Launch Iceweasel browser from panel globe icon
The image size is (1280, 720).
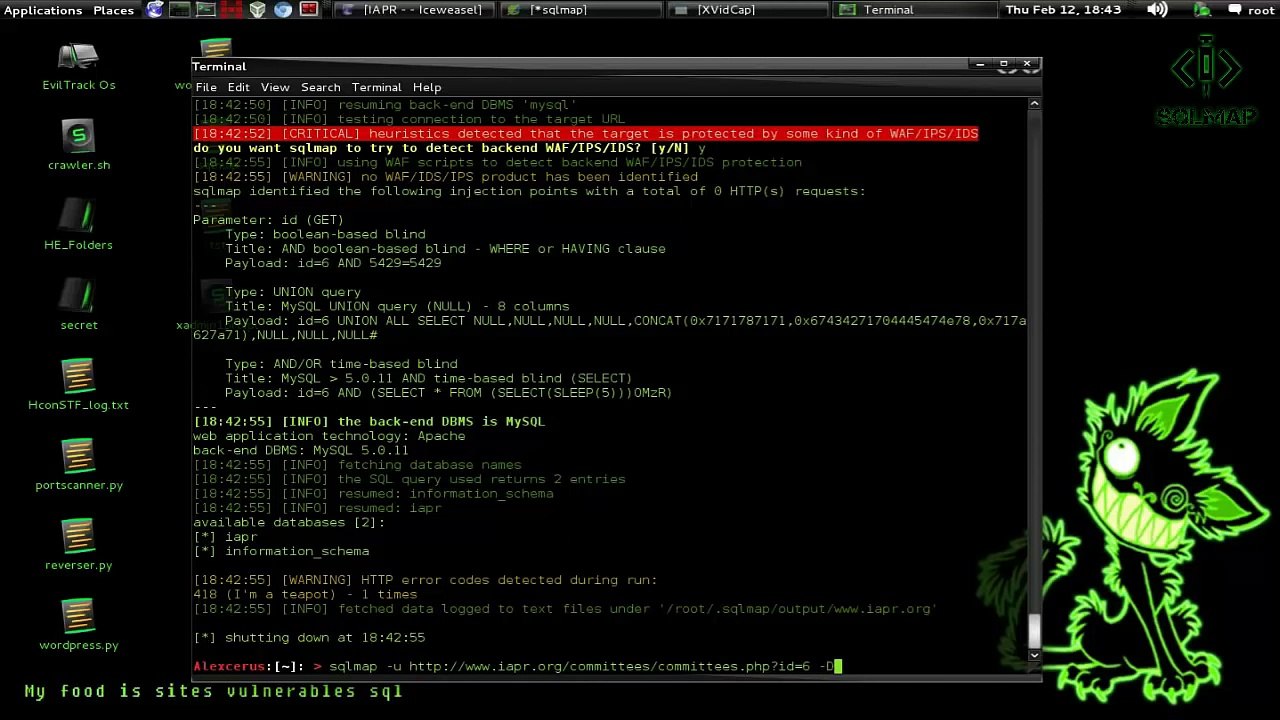pos(155,10)
